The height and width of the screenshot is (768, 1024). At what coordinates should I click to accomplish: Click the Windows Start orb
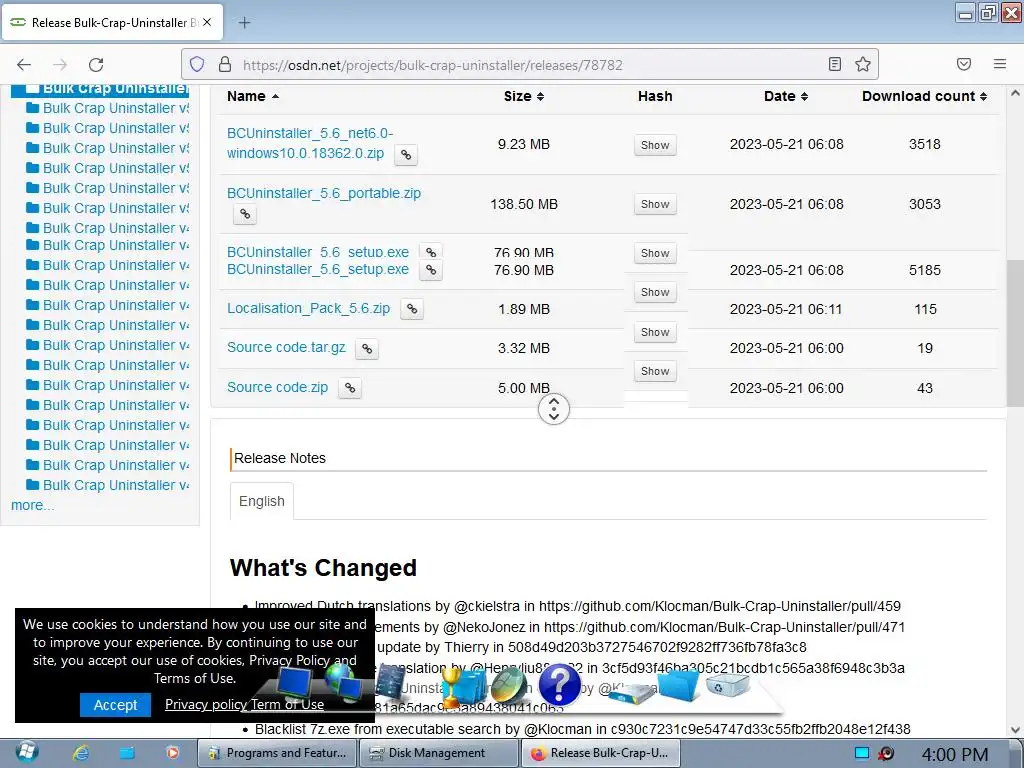click(27, 753)
